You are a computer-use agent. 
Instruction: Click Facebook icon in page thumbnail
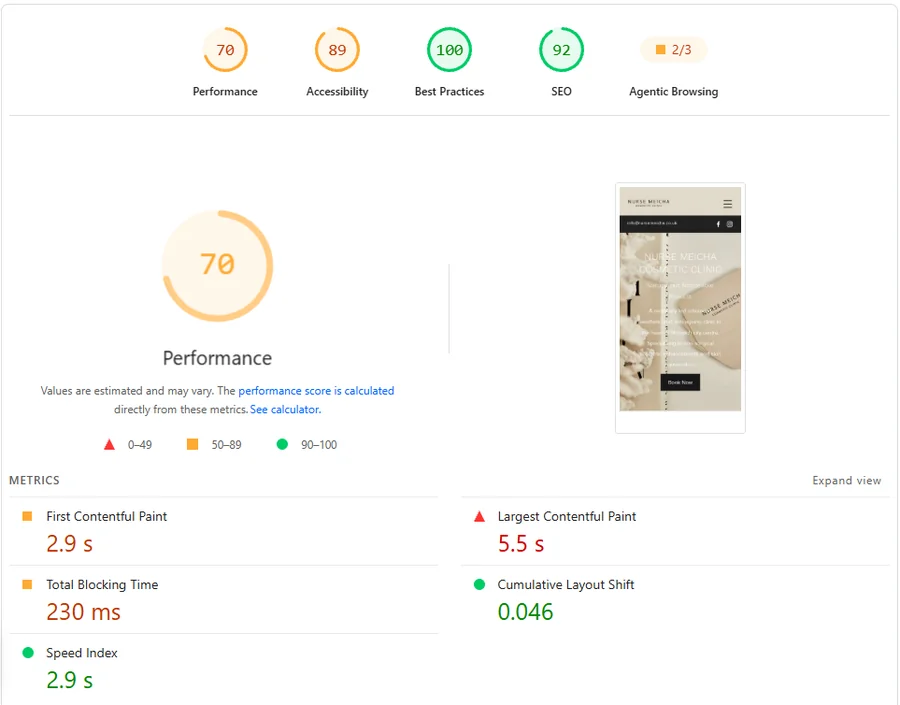click(x=718, y=224)
